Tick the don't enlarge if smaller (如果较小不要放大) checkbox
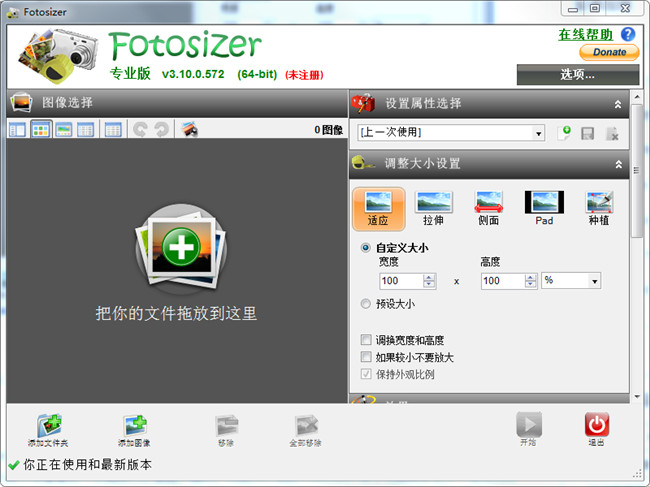650x487 pixels. point(366,357)
